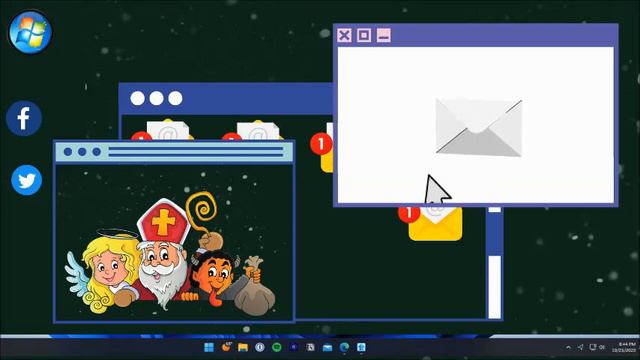
Task: Close the purple envelope window
Action: tap(344, 35)
